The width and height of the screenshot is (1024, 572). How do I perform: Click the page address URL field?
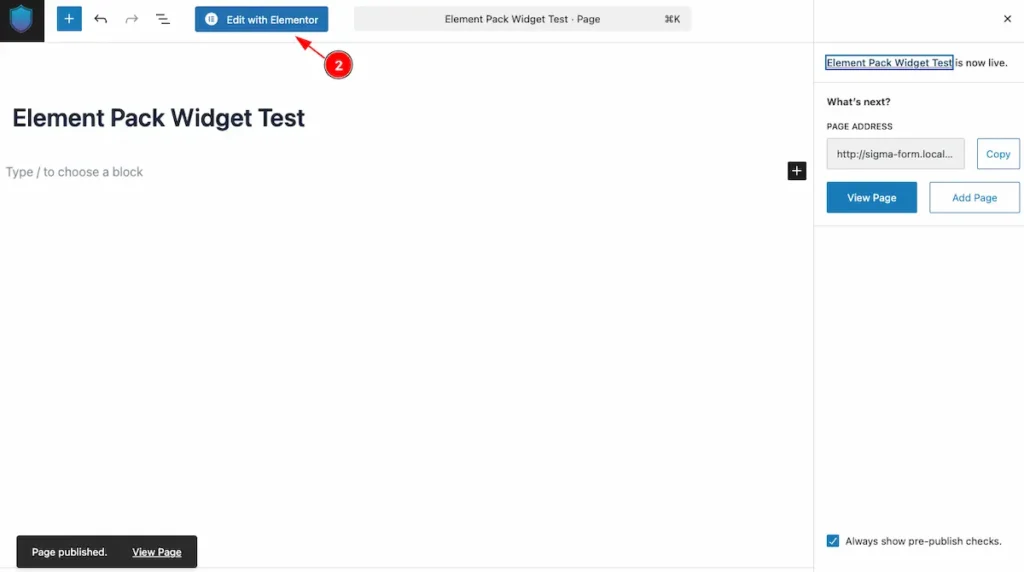tap(895, 153)
